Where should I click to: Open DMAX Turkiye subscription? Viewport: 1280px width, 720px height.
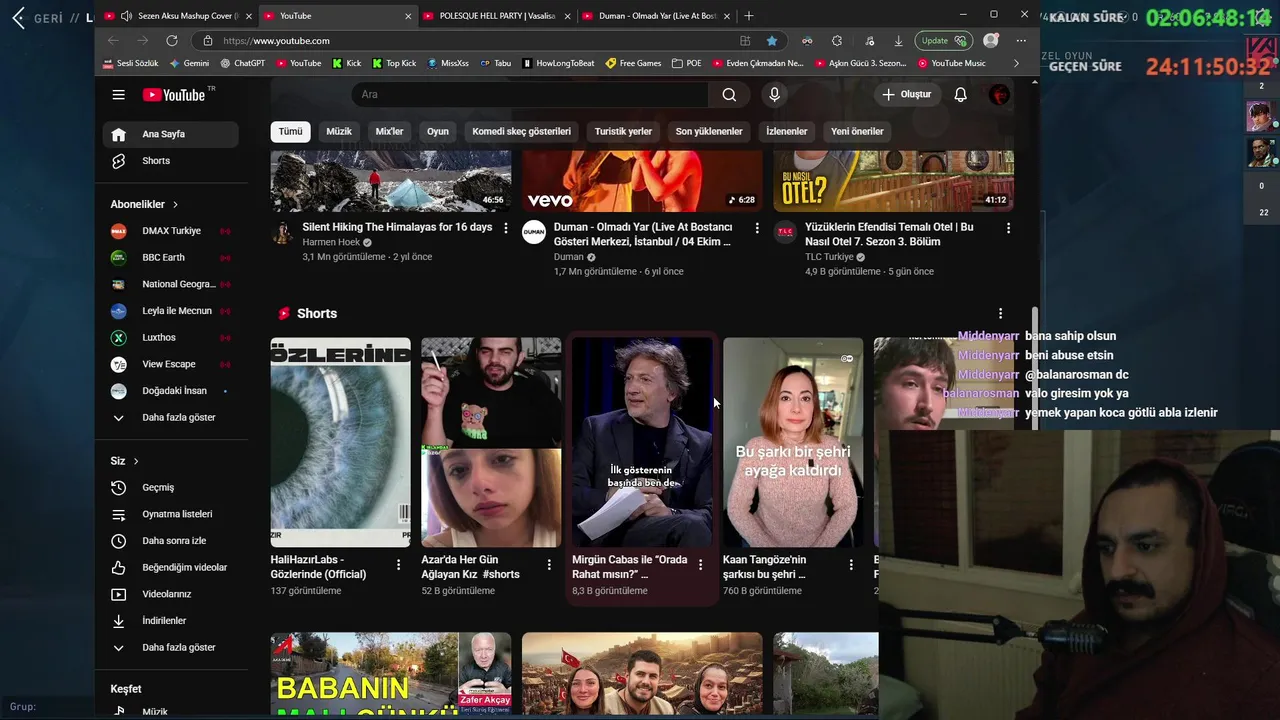pyautogui.click(x=170, y=231)
